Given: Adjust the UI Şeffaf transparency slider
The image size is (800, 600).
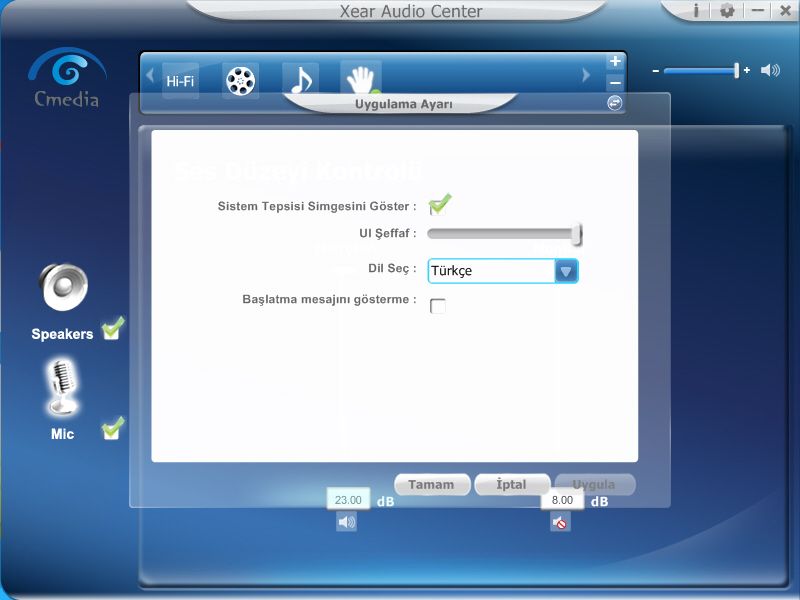Looking at the screenshot, I should tap(505, 234).
